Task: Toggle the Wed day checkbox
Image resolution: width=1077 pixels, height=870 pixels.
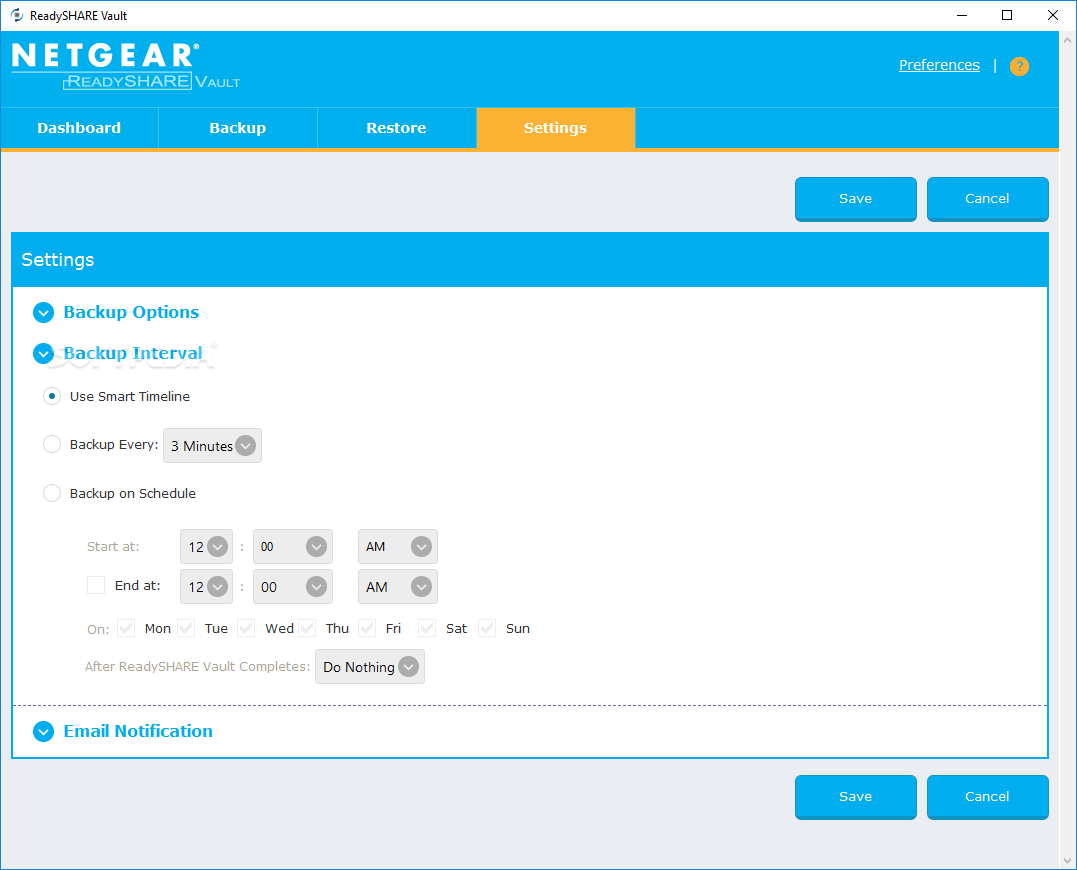Action: [x=247, y=628]
